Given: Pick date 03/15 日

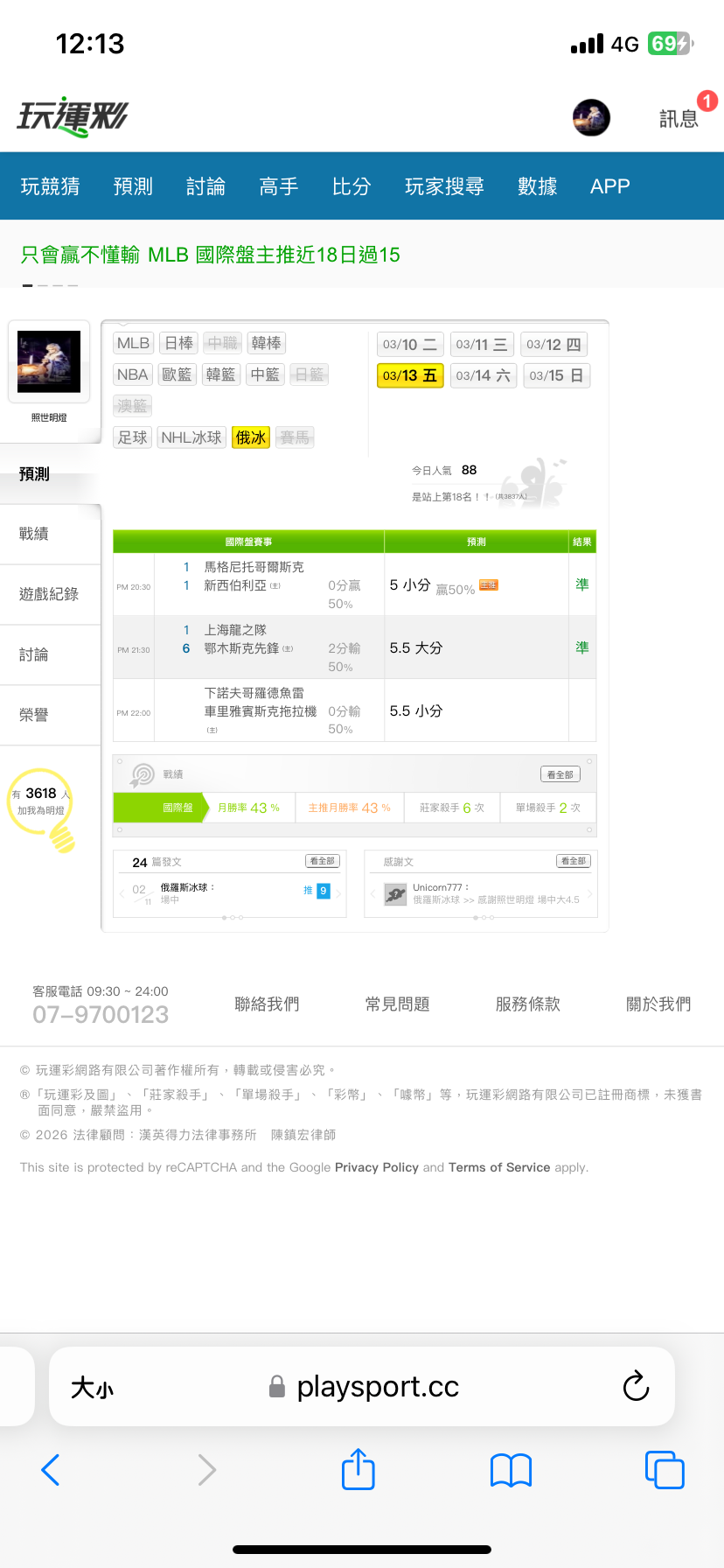Looking at the screenshot, I should 557,375.
